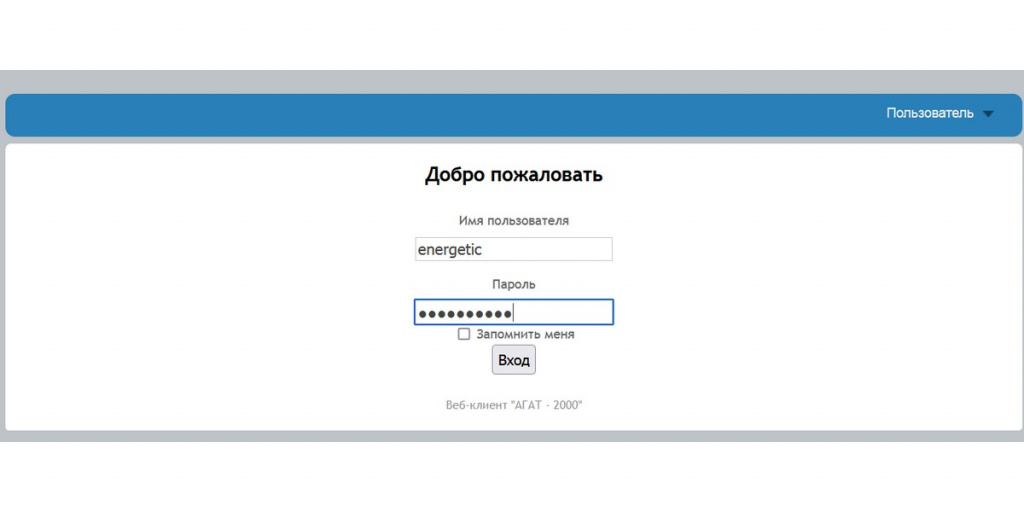Image resolution: width=1024 pixels, height=512 pixels.
Task: Click the Запомнить меня label text
Action: [x=525, y=334]
